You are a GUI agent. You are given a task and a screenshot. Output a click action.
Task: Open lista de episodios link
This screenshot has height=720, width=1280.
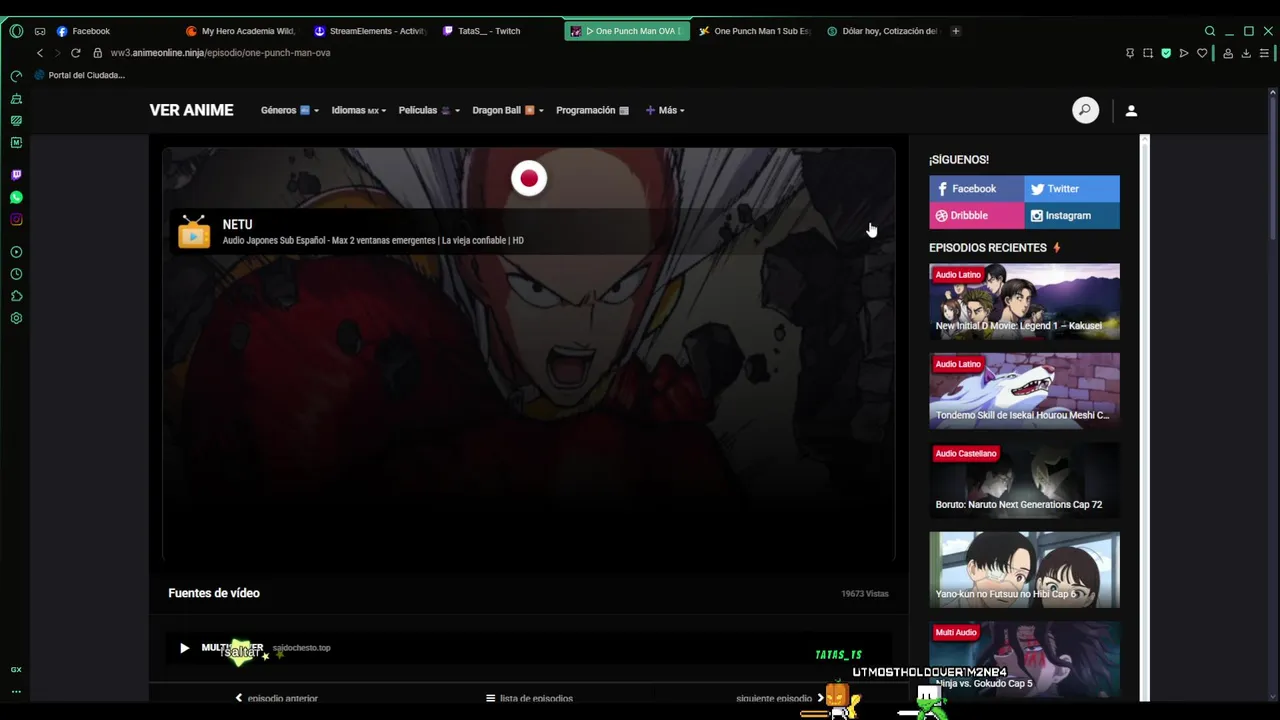tap(529, 698)
